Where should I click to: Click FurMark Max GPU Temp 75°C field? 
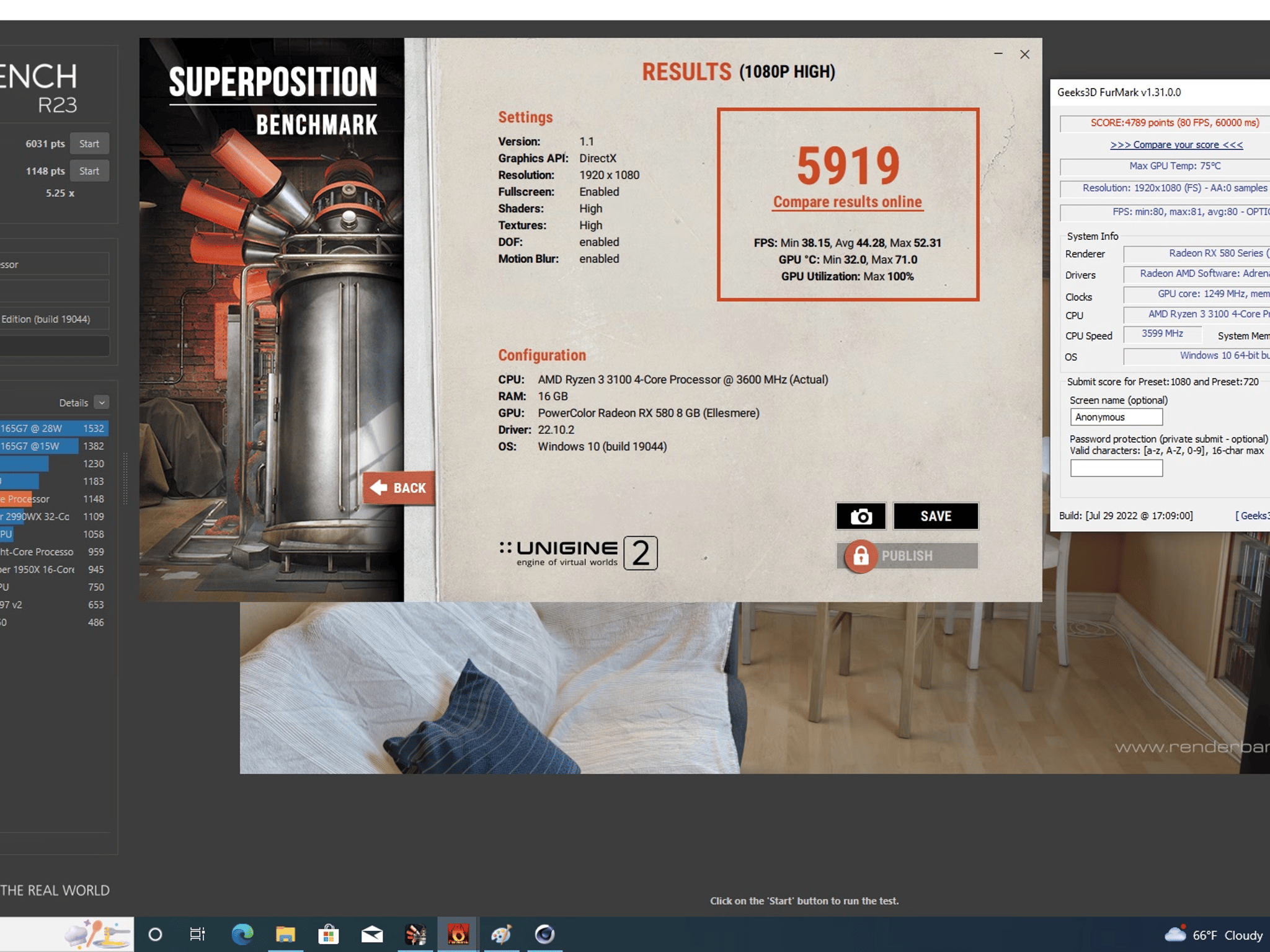1165,166
